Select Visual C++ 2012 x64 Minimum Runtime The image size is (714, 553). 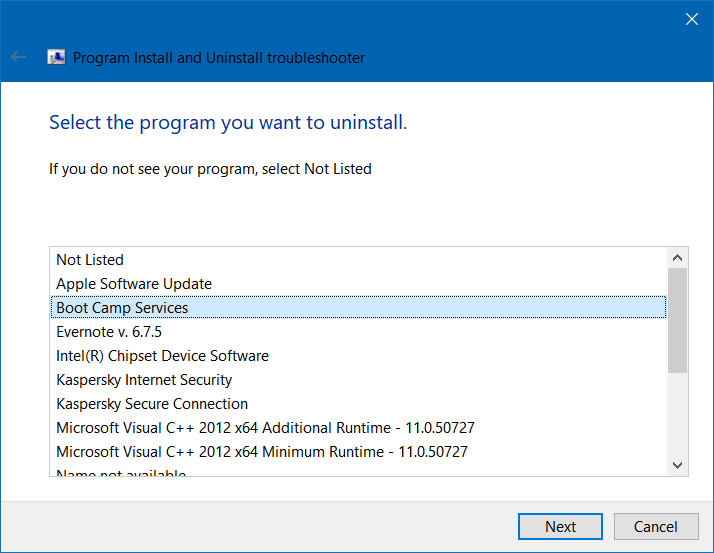262,452
